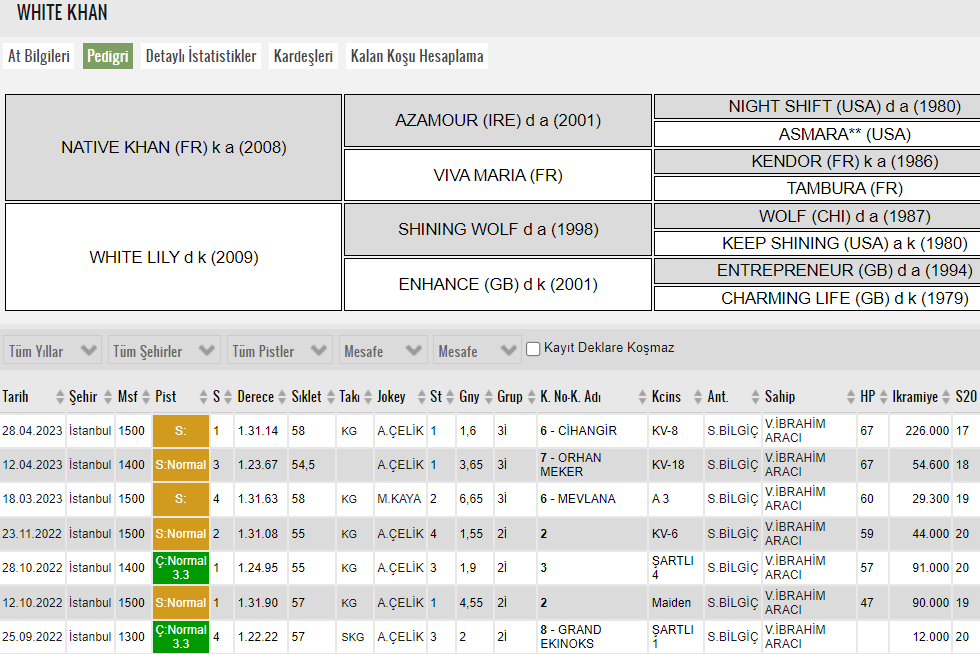Click VIVA MARIA (FR) pedigree cell
Image resolution: width=980 pixels, height=654 pixels.
[498, 175]
